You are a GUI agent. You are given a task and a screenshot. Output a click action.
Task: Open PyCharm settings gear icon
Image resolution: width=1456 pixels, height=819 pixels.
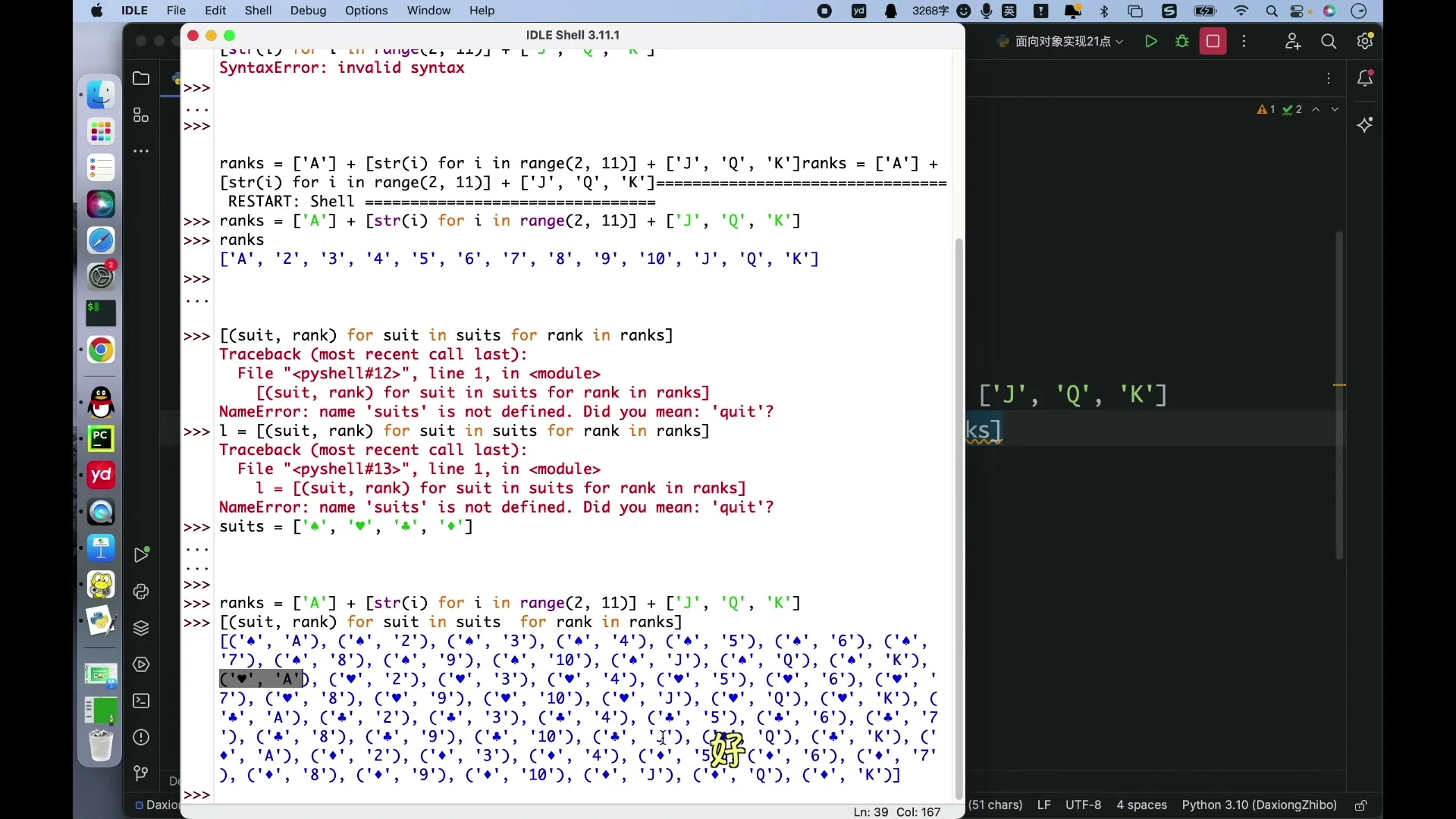[x=1366, y=42]
